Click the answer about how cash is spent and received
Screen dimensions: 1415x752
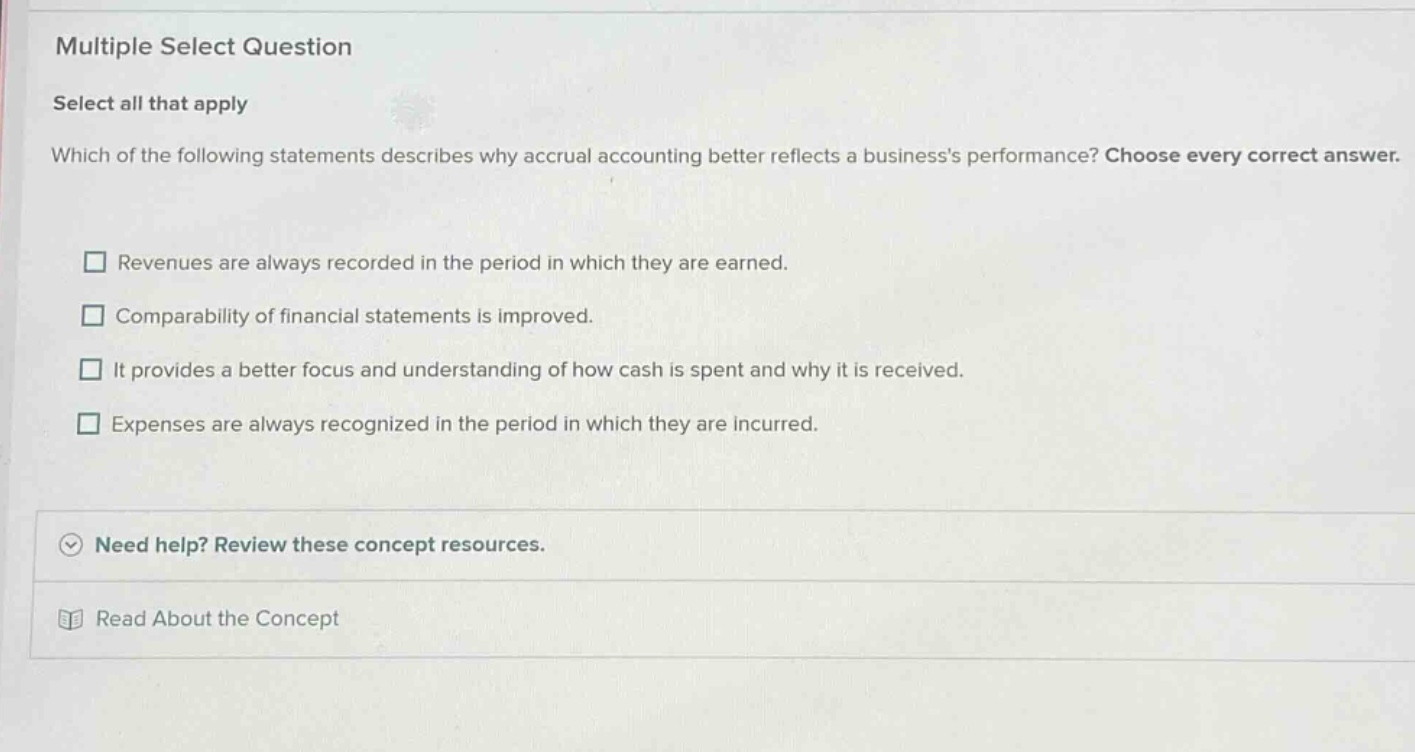tap(540, 369)
